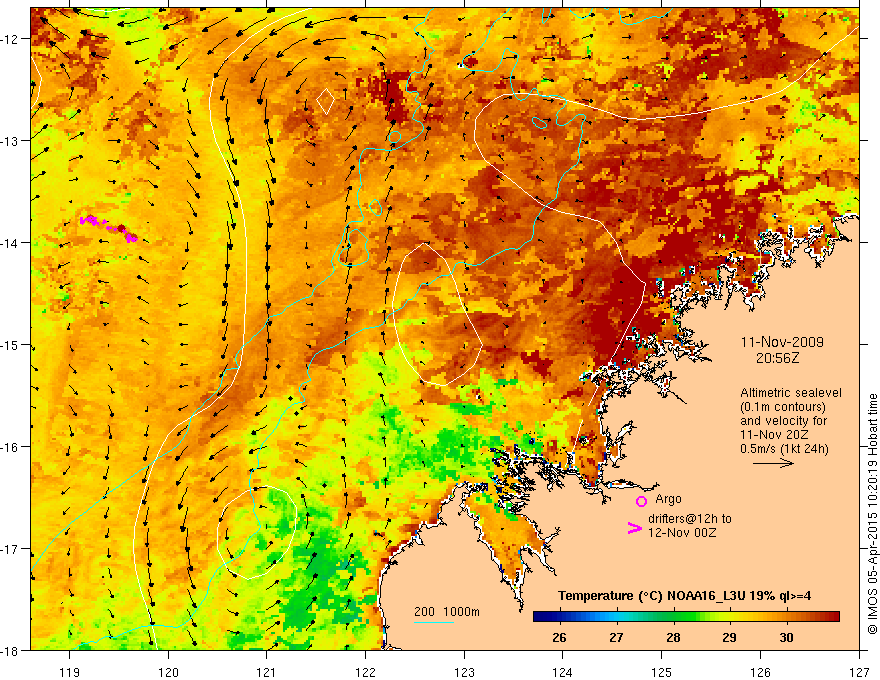This screenshot has height=680, width=880.
Task: Click the '0.5m/s (1kt 24h)' text
Action: click(x=784, y=449)
